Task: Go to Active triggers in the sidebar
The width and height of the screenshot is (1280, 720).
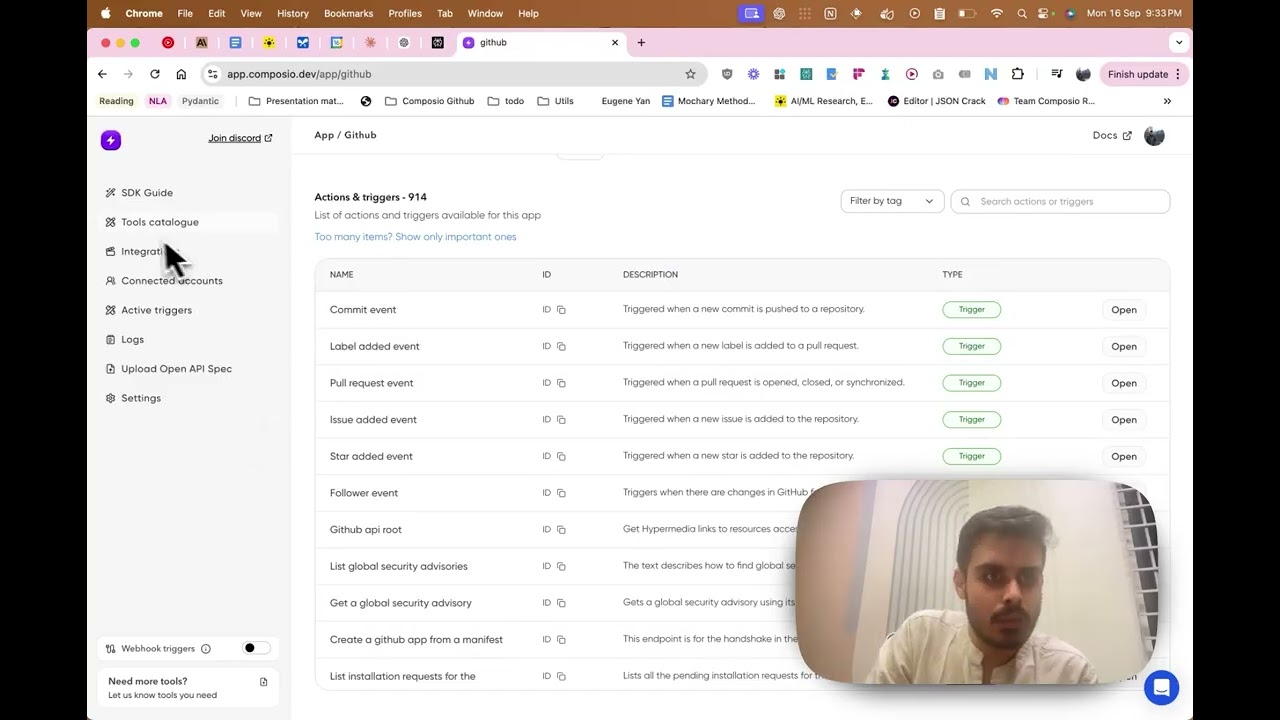Action: tap(156, 310)
